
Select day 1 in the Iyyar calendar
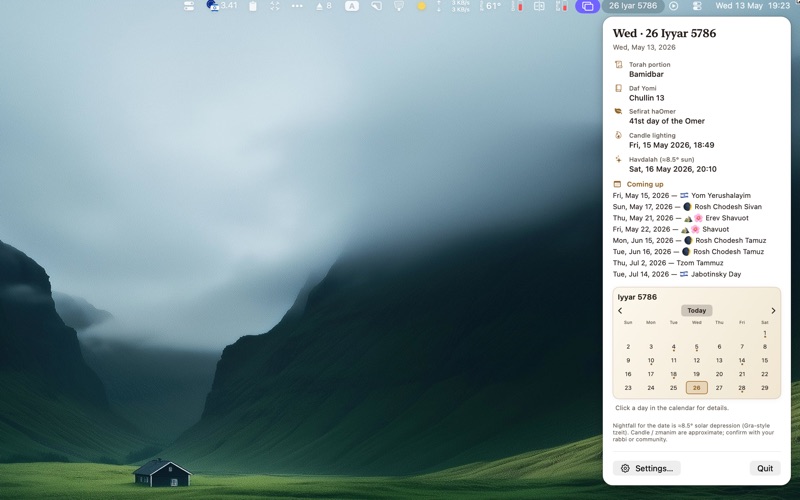coord(765,334)
